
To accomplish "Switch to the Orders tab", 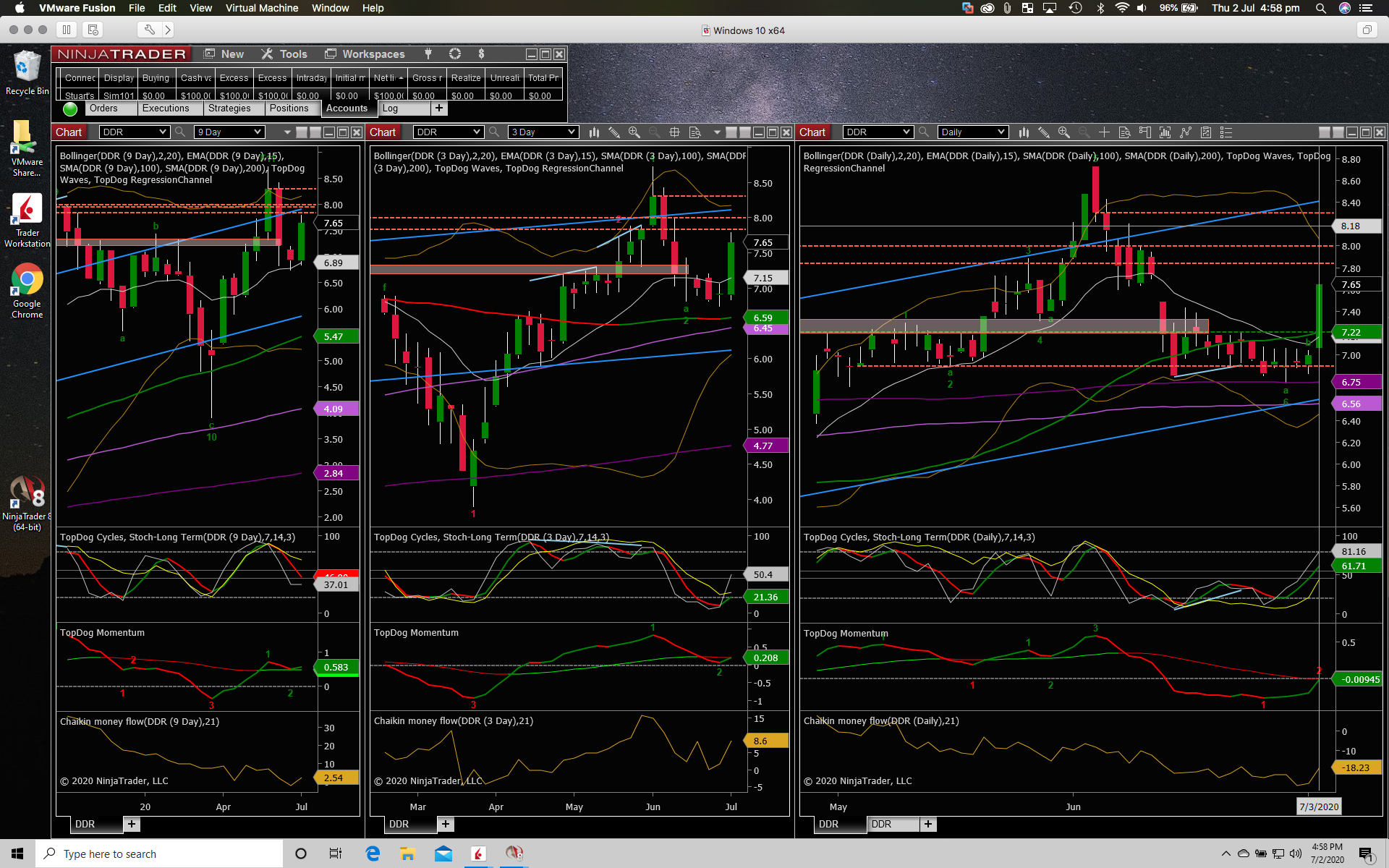I will 103,109.
